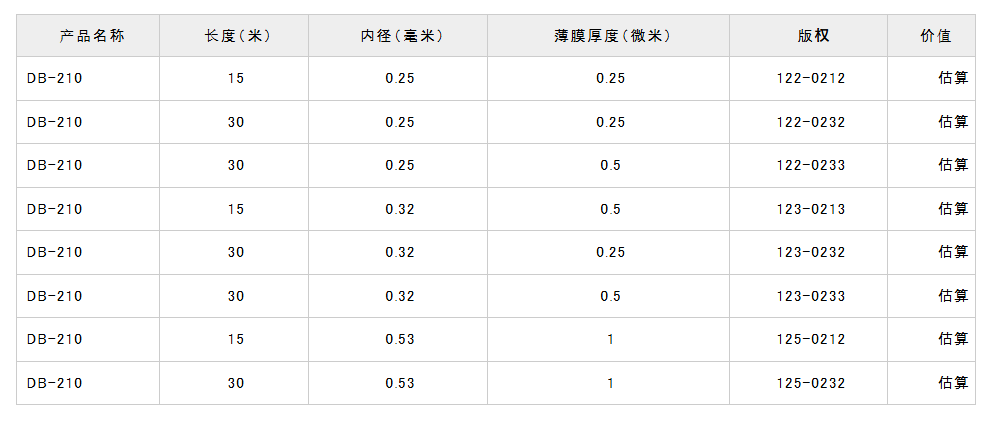This screenshot has width=989, height=425.
Task: Click 估算 link in the 122-0232 row
Action: point(953,122)
